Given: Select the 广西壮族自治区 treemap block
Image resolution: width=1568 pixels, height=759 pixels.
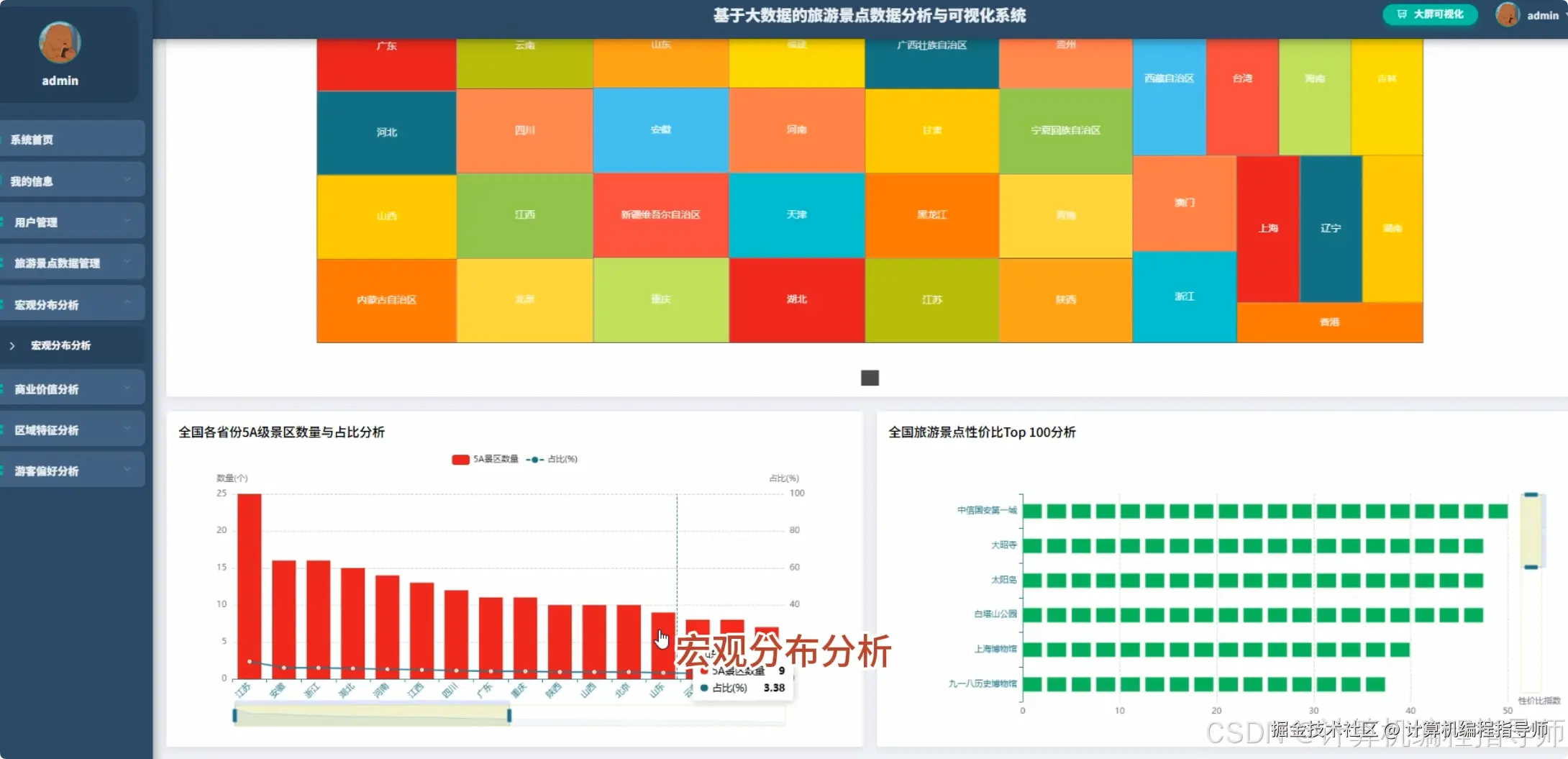Looking at the screenshot, I should pos(931,63).
